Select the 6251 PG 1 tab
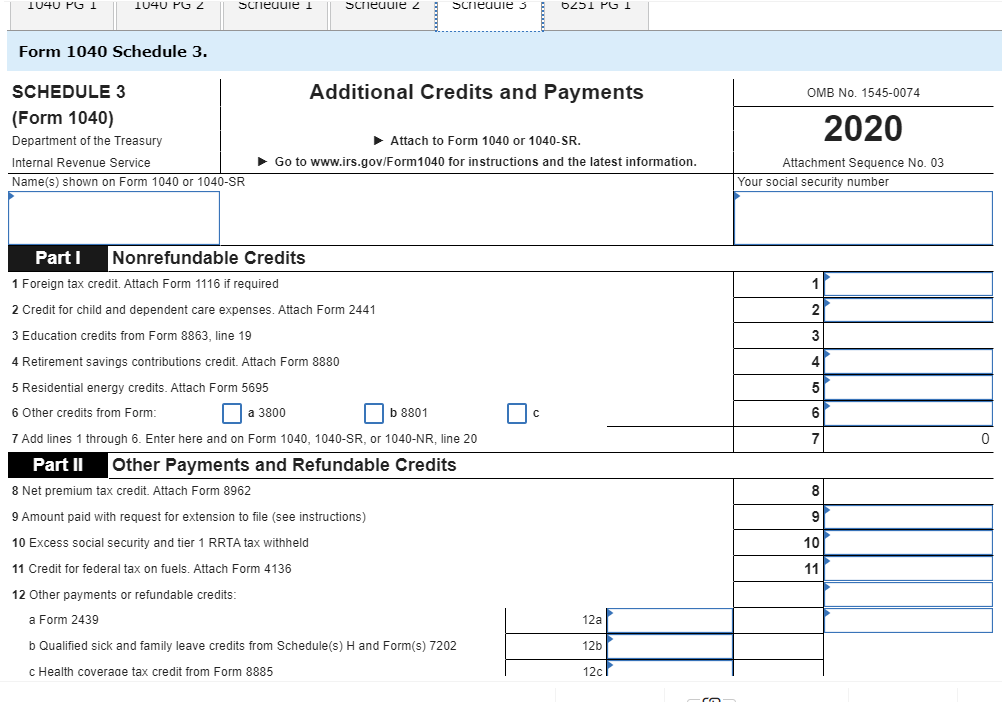 (x=596, y=8)
